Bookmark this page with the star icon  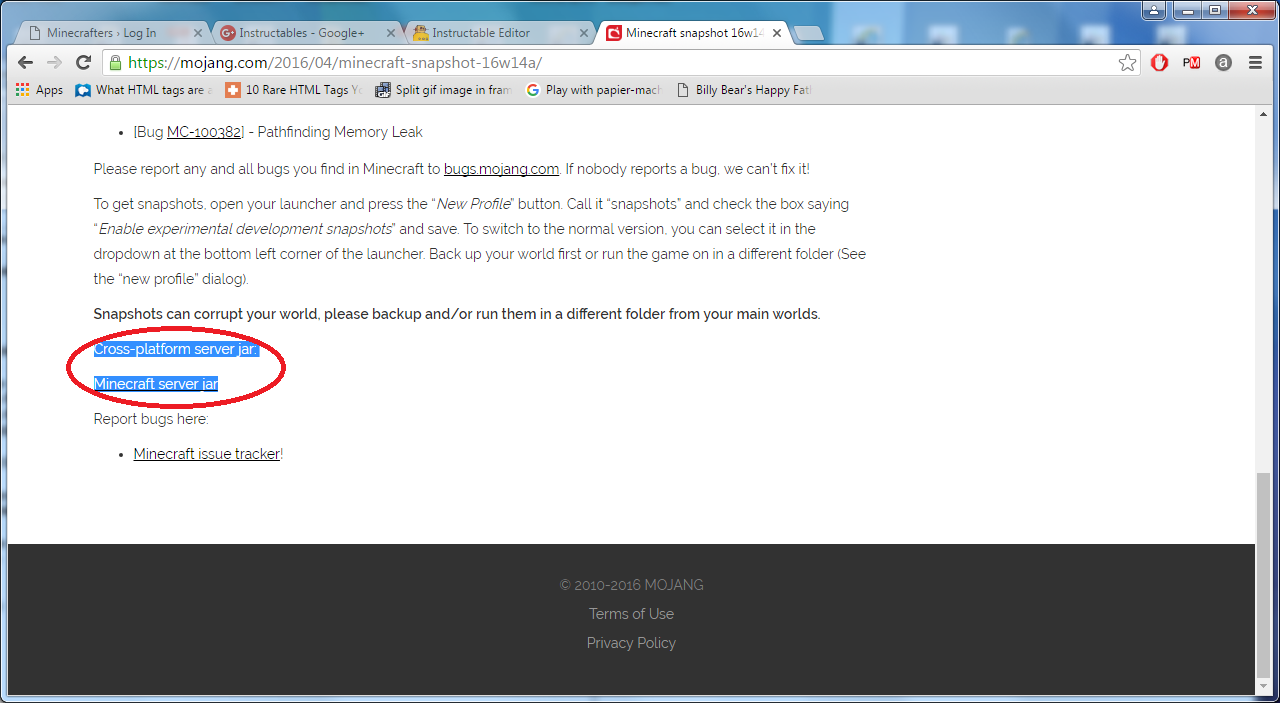tap(1127, 63)
